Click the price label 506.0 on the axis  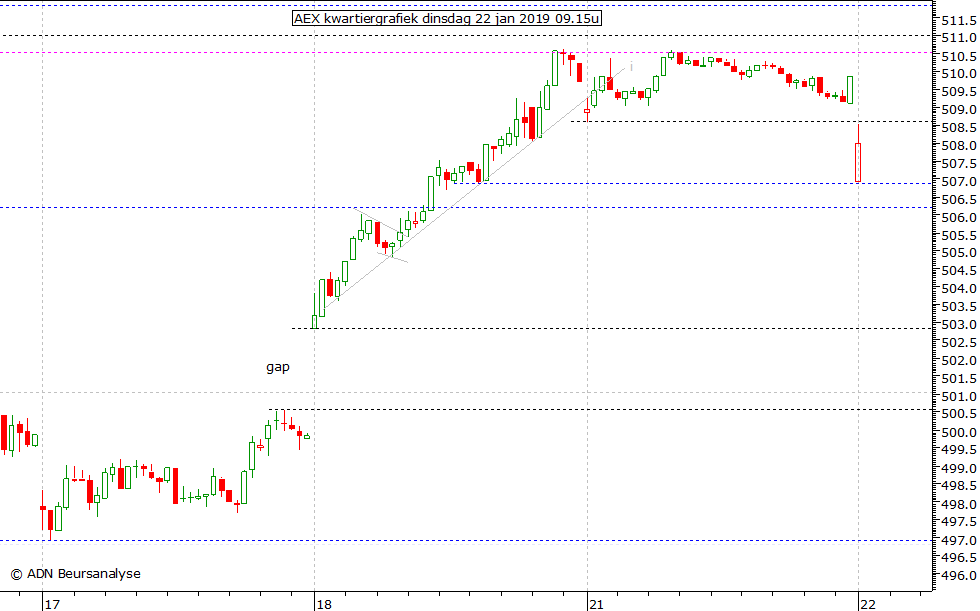click(x=959, y=217)
